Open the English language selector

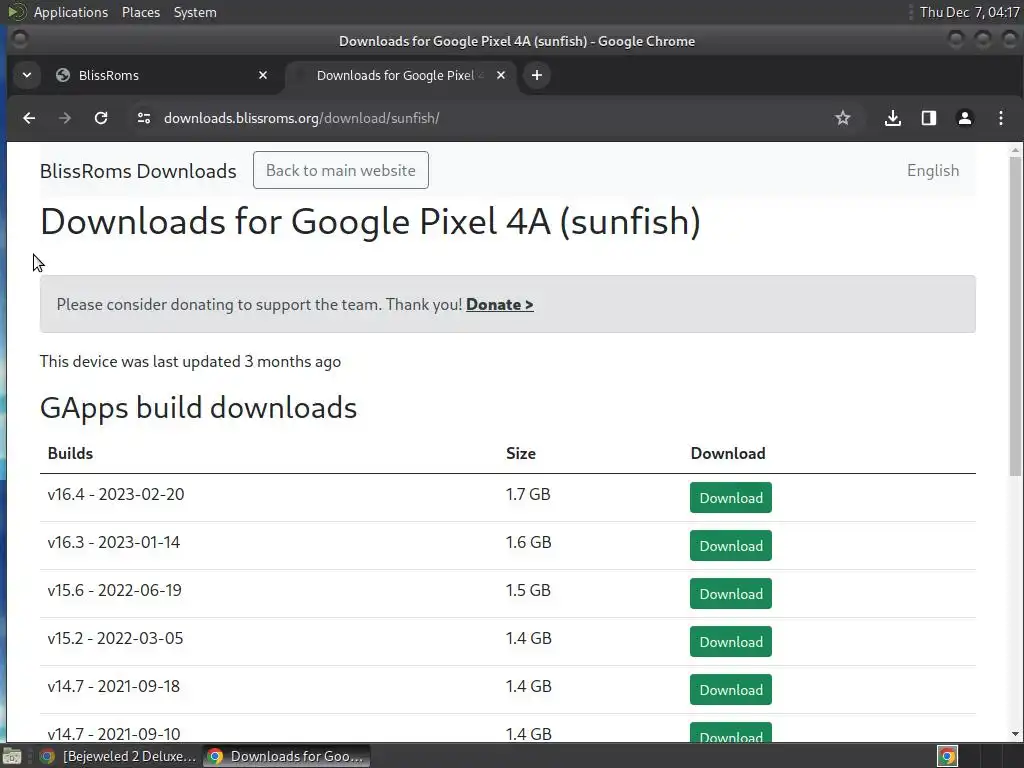933,170
